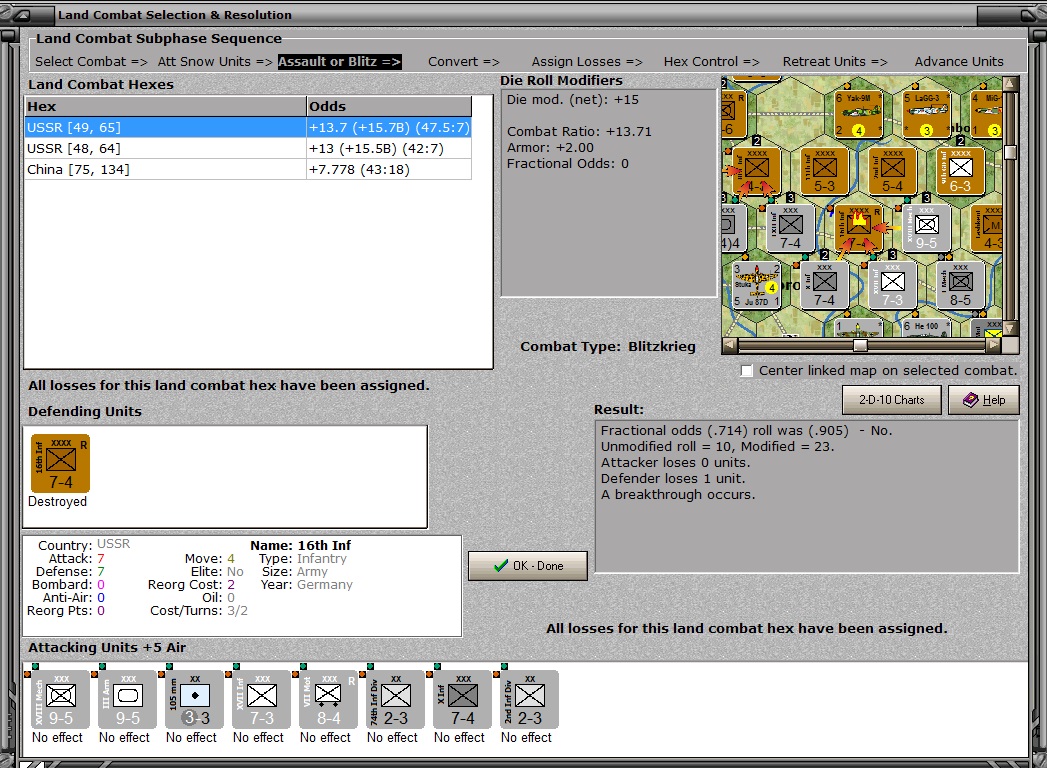Click the He 100 aircraft counter on map

(926, 327)
